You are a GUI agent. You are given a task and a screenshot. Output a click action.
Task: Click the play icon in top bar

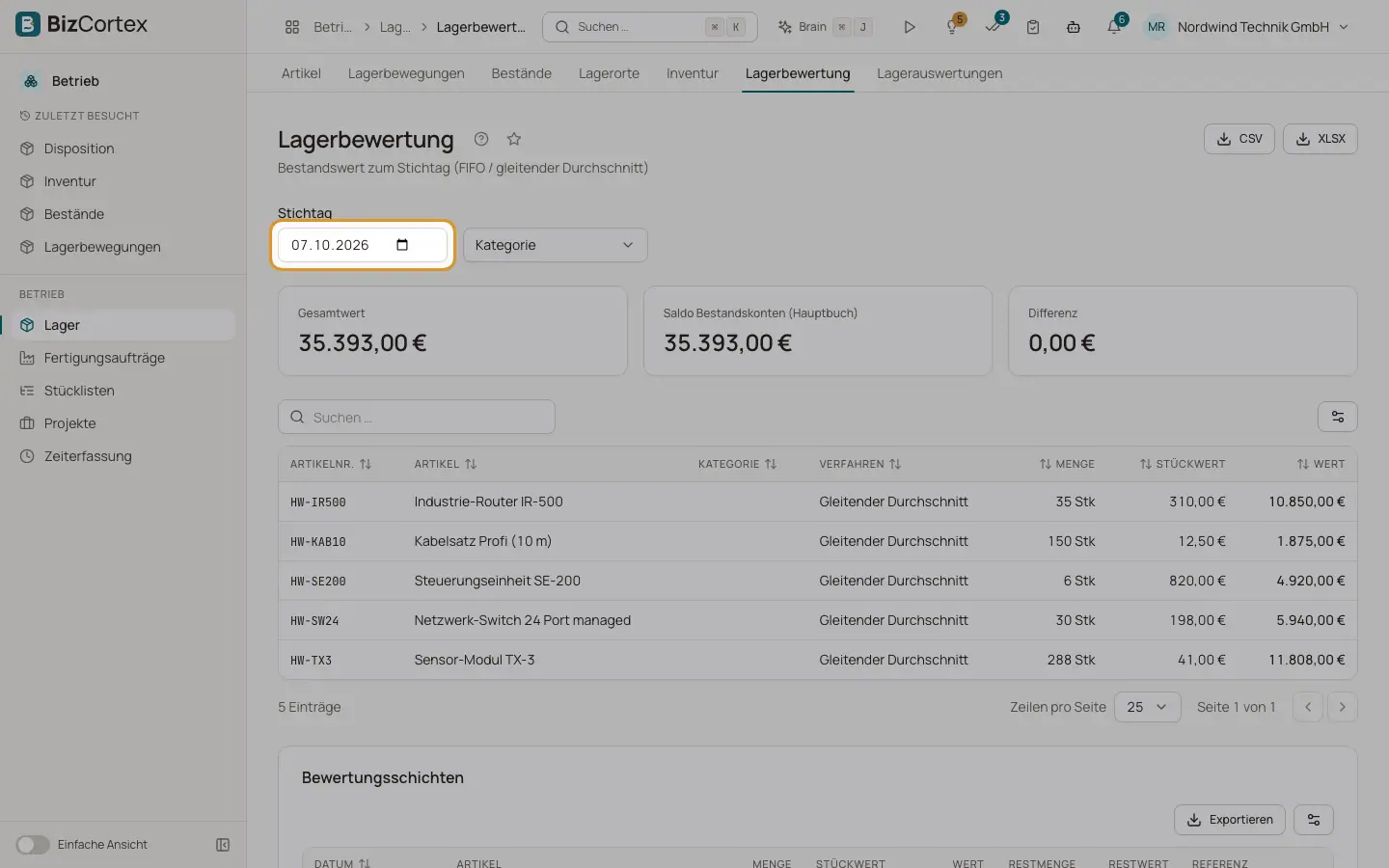click(x=909, y=27)
